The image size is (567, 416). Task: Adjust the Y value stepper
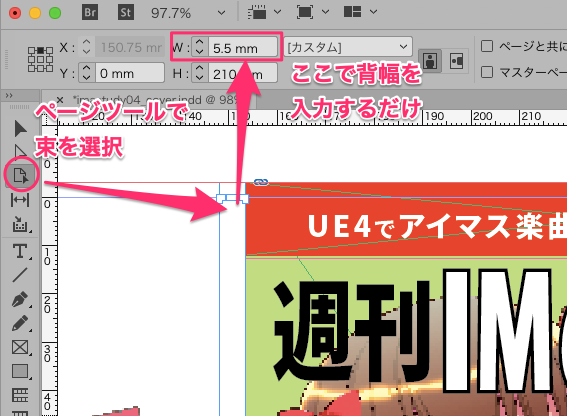tap(86, 73)
